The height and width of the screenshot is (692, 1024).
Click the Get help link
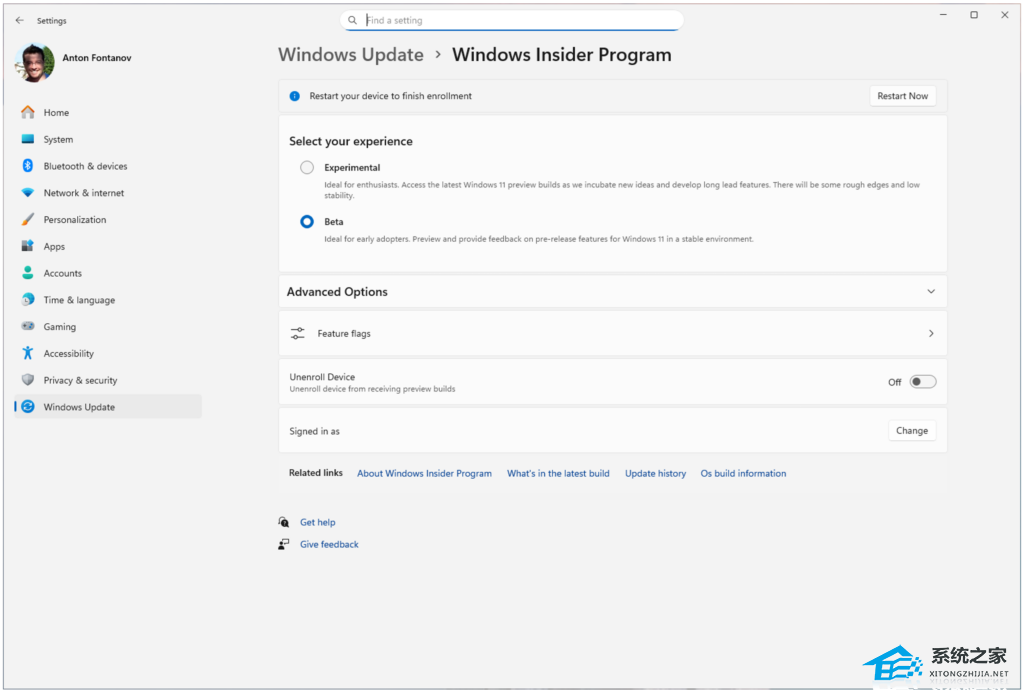click(x=317, y=522)
